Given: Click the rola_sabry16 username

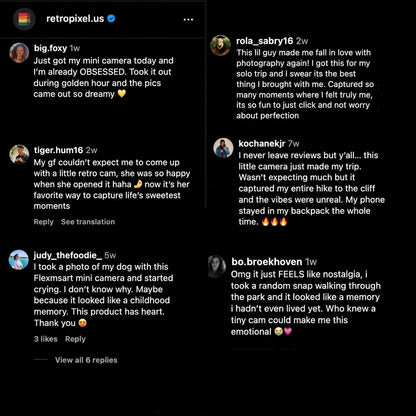Looking at the screenshot, I should (265, 41).
